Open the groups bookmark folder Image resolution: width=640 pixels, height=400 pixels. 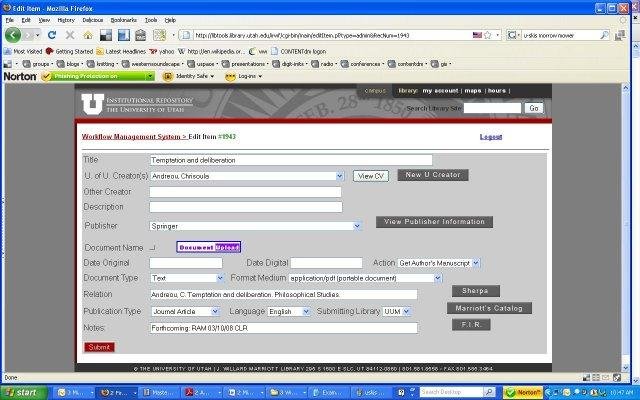(x=38, y=64)
